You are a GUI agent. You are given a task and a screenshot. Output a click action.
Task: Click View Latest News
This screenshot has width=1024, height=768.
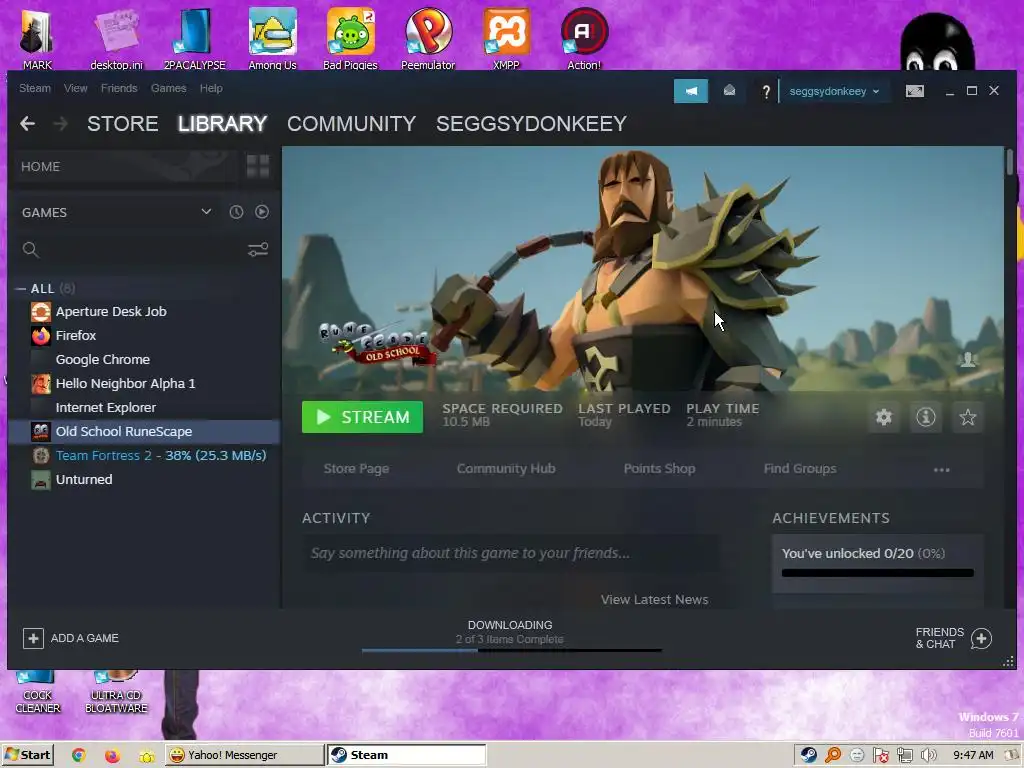654,600
